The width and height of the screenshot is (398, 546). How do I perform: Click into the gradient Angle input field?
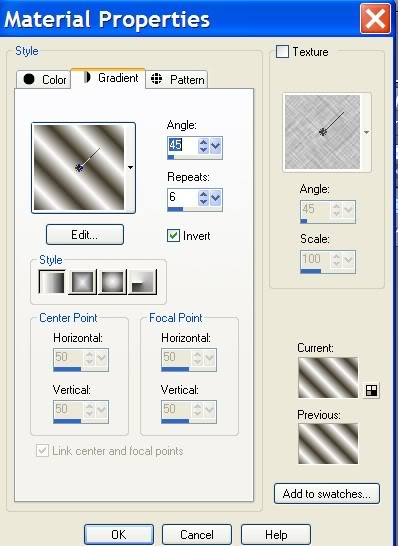coord(182,146)
